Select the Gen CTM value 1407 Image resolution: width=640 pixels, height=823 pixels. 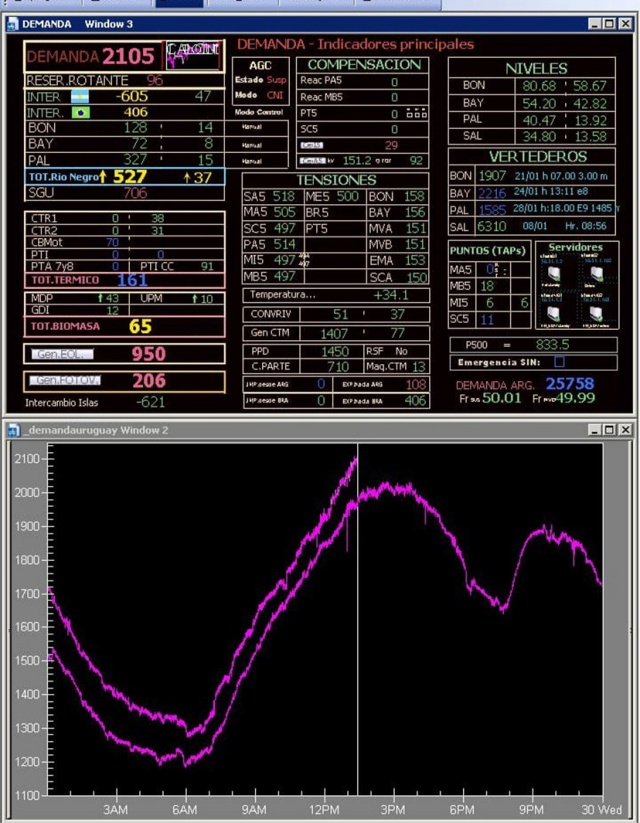[x=334, y=333]
